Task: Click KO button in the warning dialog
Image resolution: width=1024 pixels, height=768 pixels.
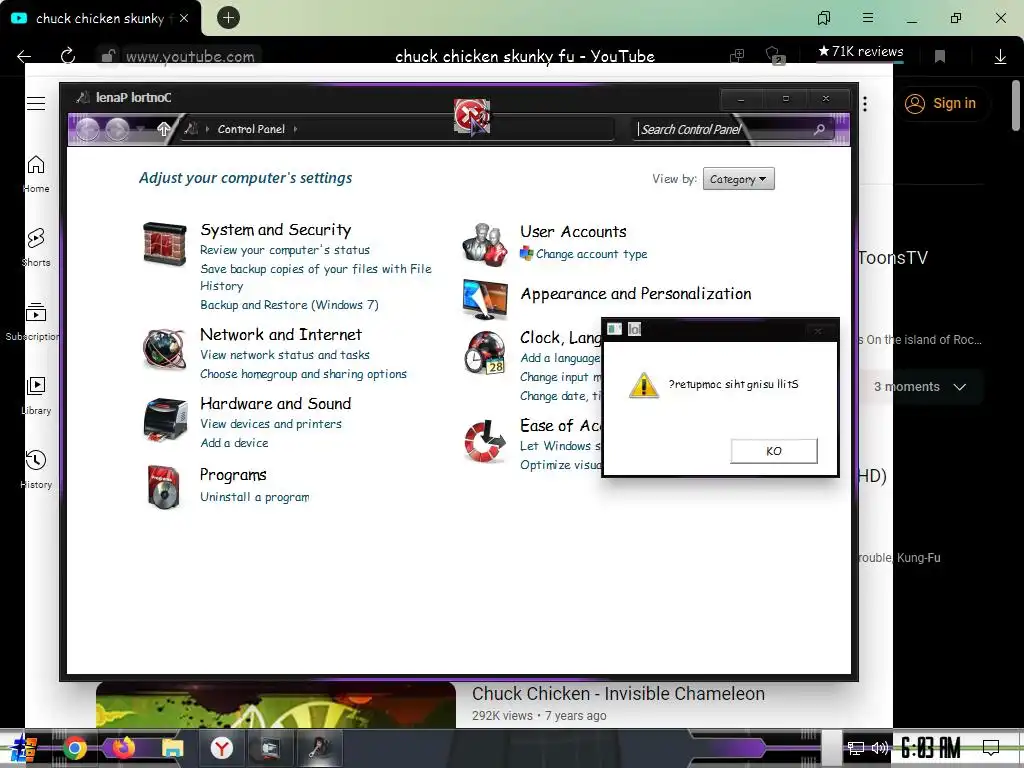Action: (x=774, y=451)
